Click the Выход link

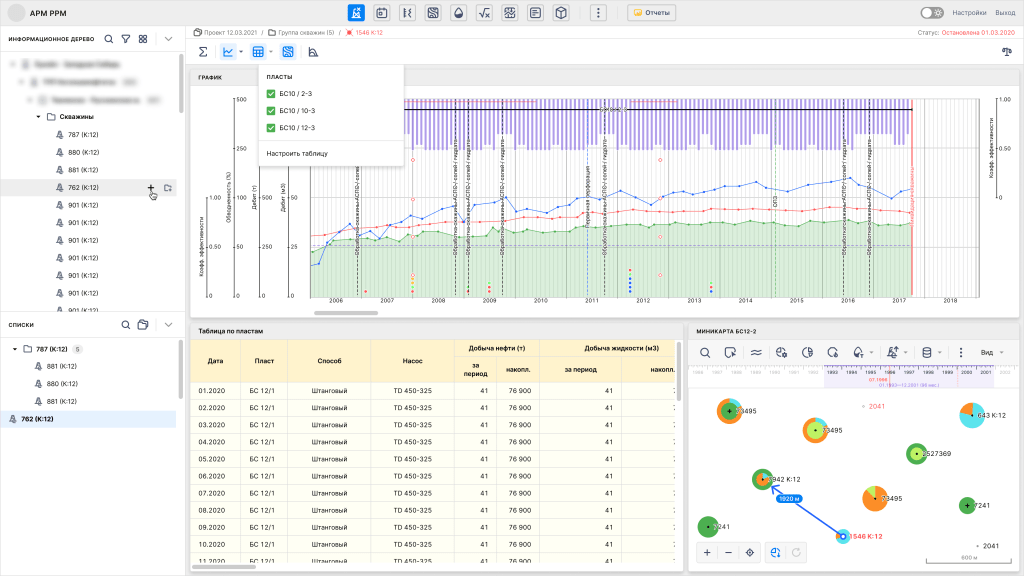[x=1005, y=13]
